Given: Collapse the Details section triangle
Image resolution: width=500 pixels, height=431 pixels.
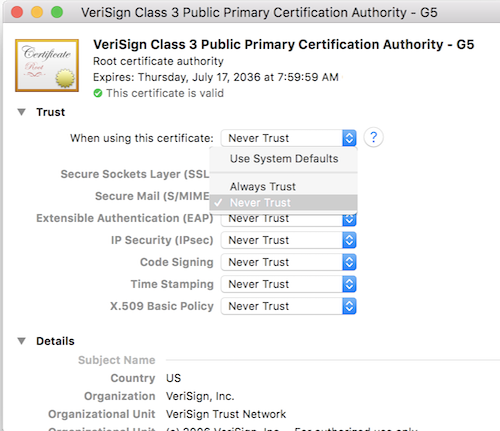Looking at the screenshot, I should (x=22, y=341).
